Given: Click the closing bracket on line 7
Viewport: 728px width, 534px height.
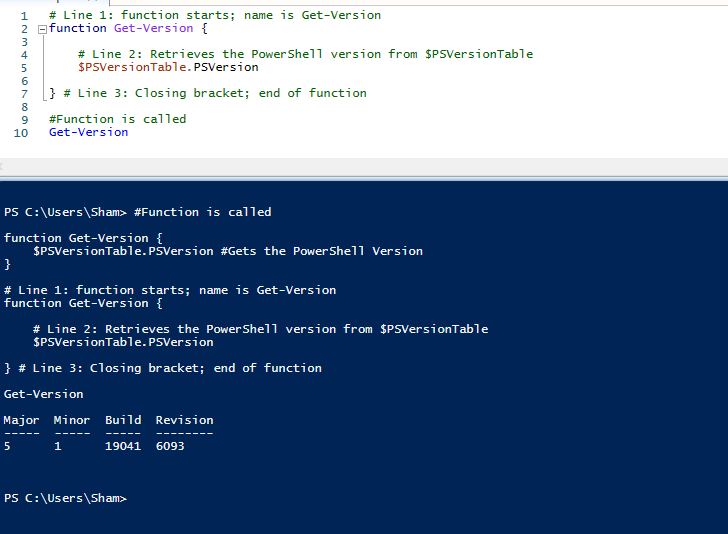Looking at the screenshot, I should point(52,93).
